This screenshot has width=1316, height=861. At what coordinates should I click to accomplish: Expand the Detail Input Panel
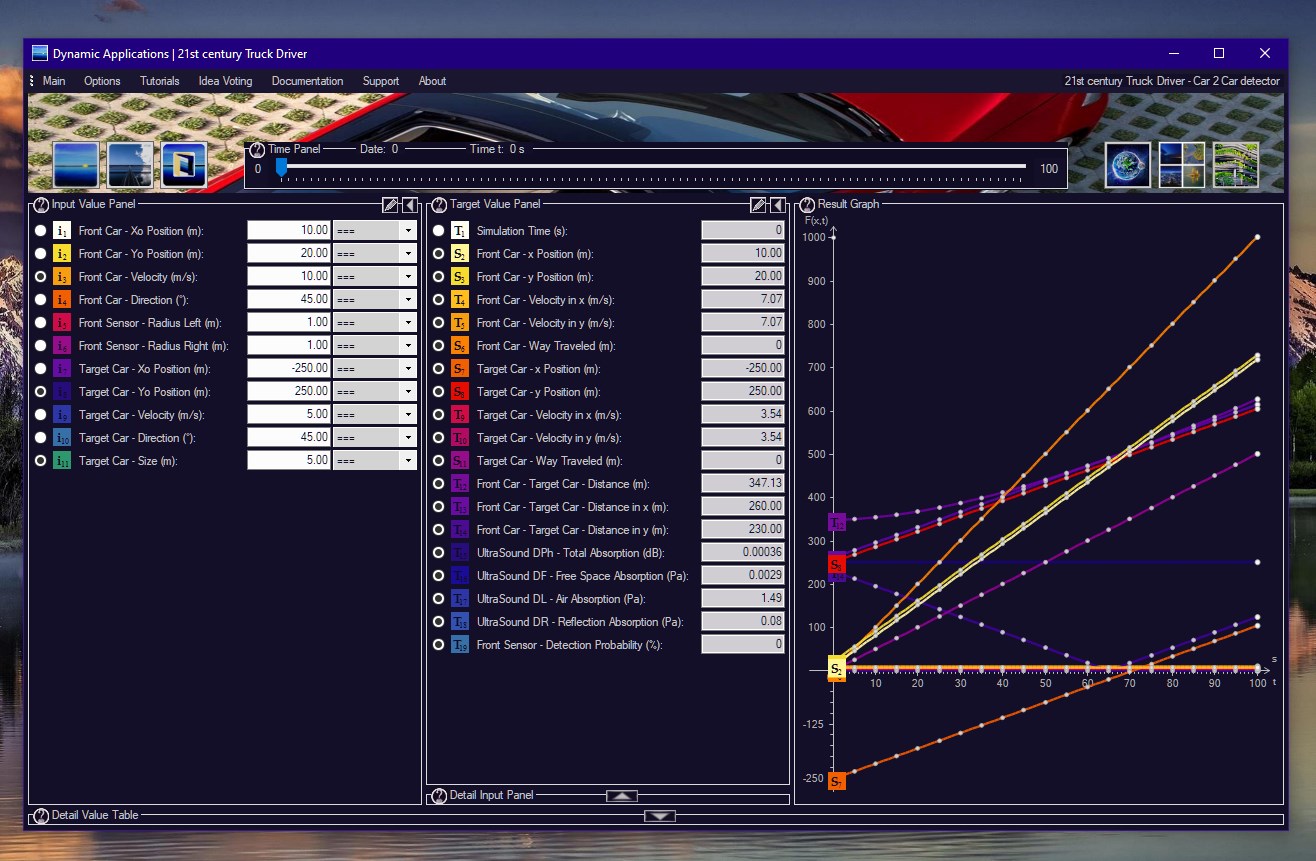[621, 796]
